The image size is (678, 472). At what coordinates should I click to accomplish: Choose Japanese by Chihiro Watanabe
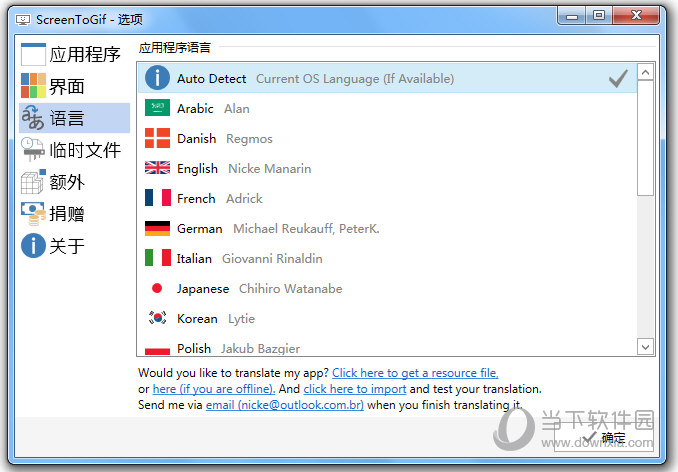[387, 288]
